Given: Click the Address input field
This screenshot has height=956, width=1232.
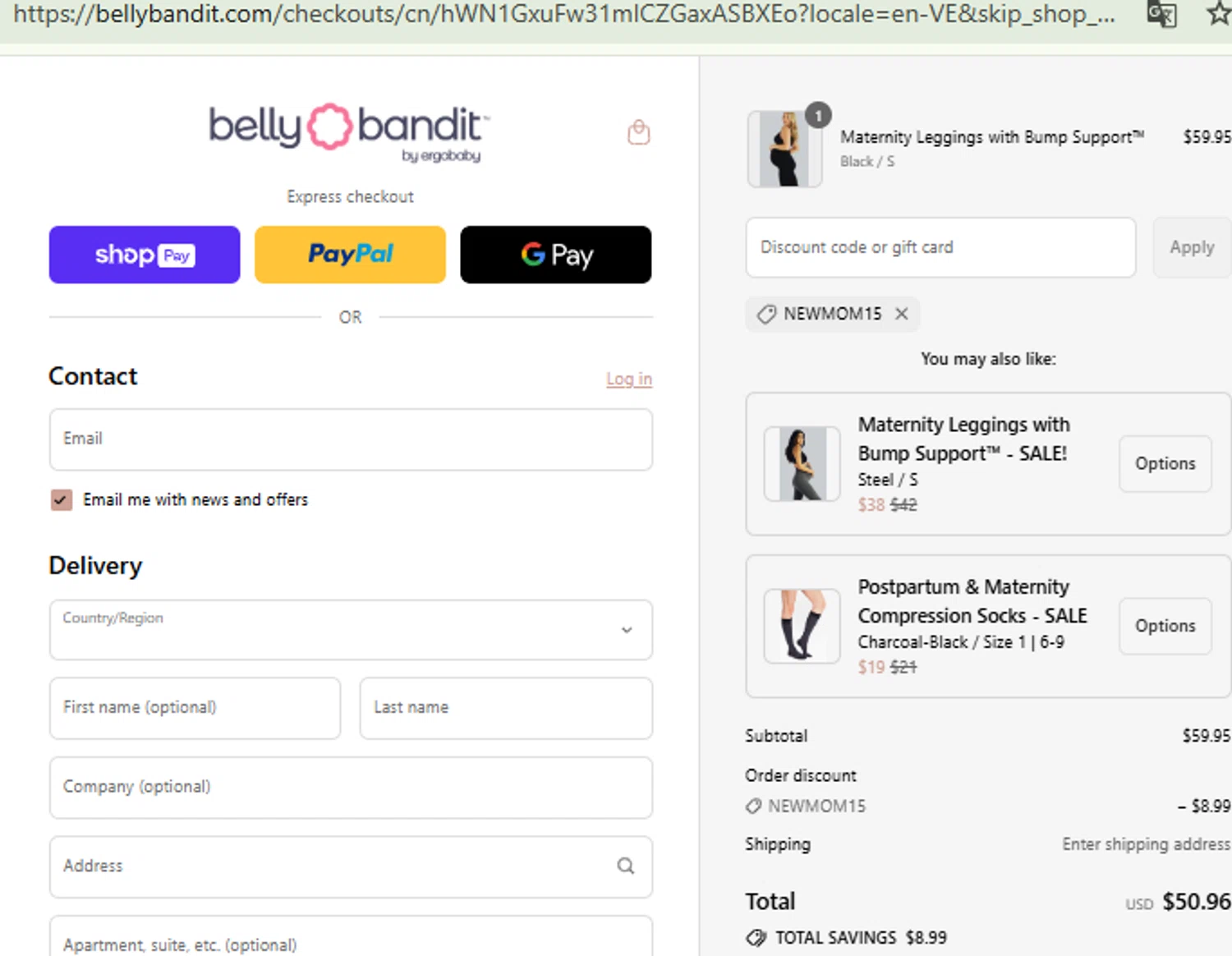Looking at the screenshot, I should [x=351, y=867].
